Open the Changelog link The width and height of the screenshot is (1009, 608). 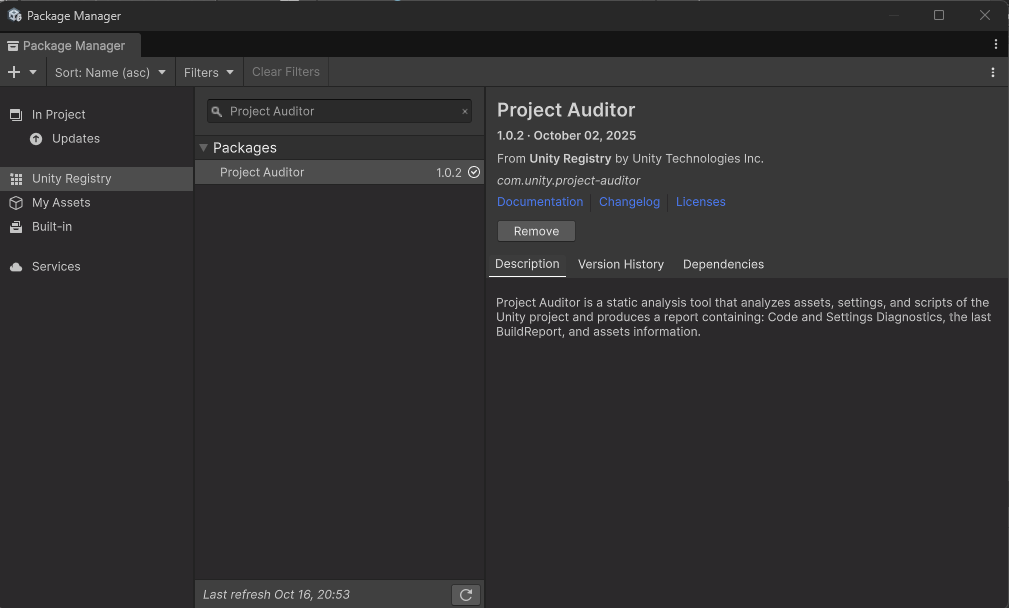tap(629, 201)
